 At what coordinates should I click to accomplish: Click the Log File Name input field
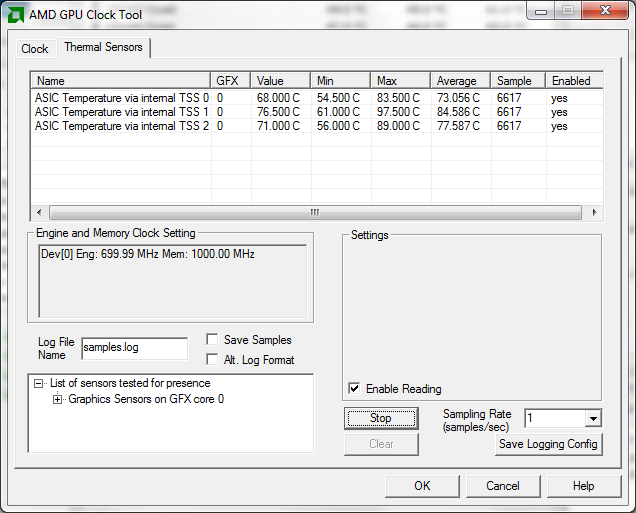(x=135, y=348)
